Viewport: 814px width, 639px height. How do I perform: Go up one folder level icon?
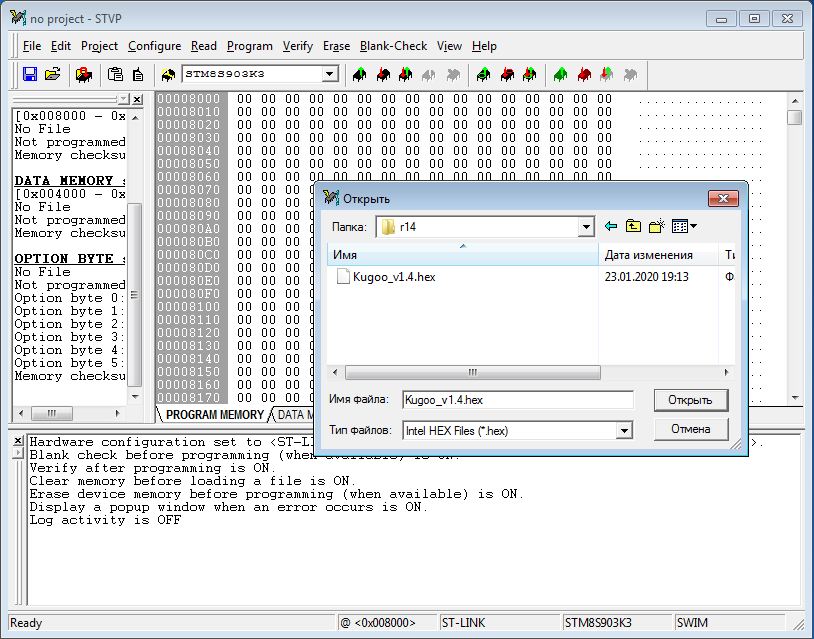[633, 227]
